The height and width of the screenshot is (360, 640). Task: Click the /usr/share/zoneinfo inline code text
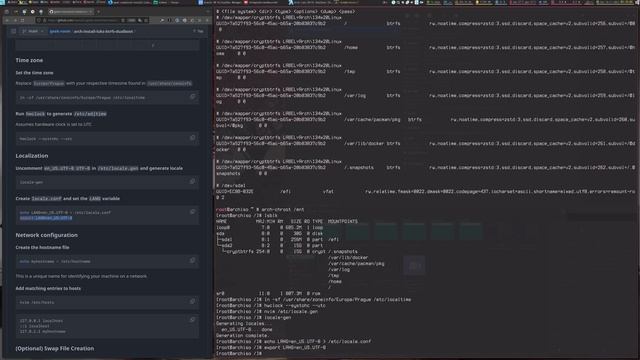click(x=169, y=83)
